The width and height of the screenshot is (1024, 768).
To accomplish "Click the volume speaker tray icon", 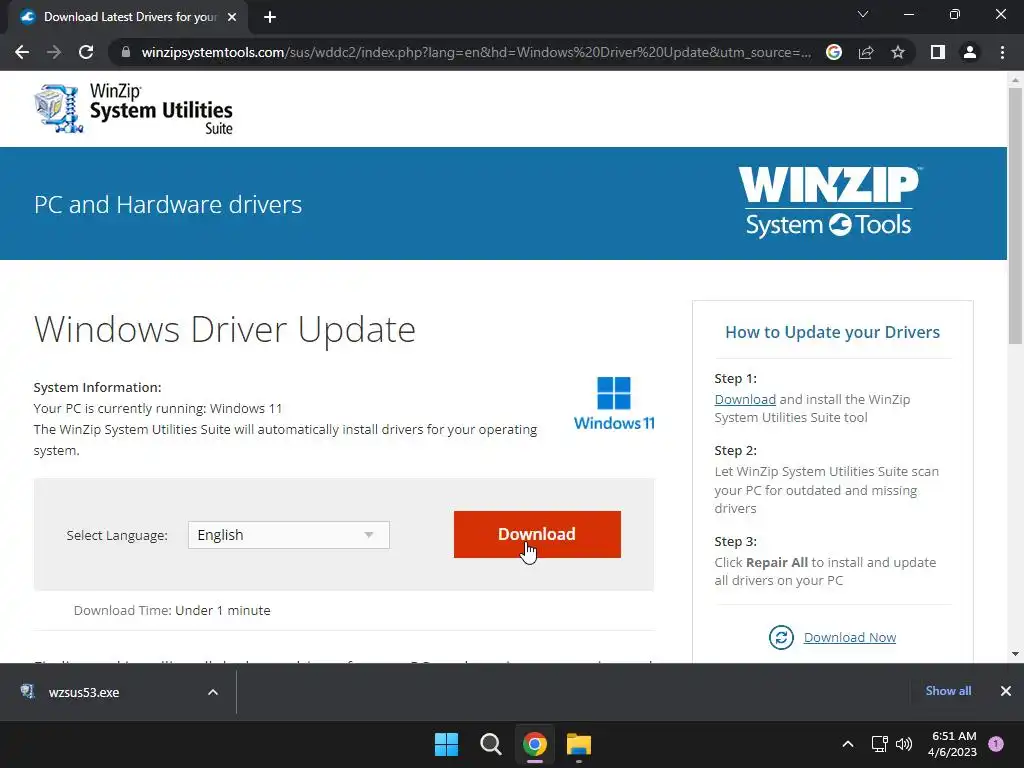I will [x=904, y=744].
